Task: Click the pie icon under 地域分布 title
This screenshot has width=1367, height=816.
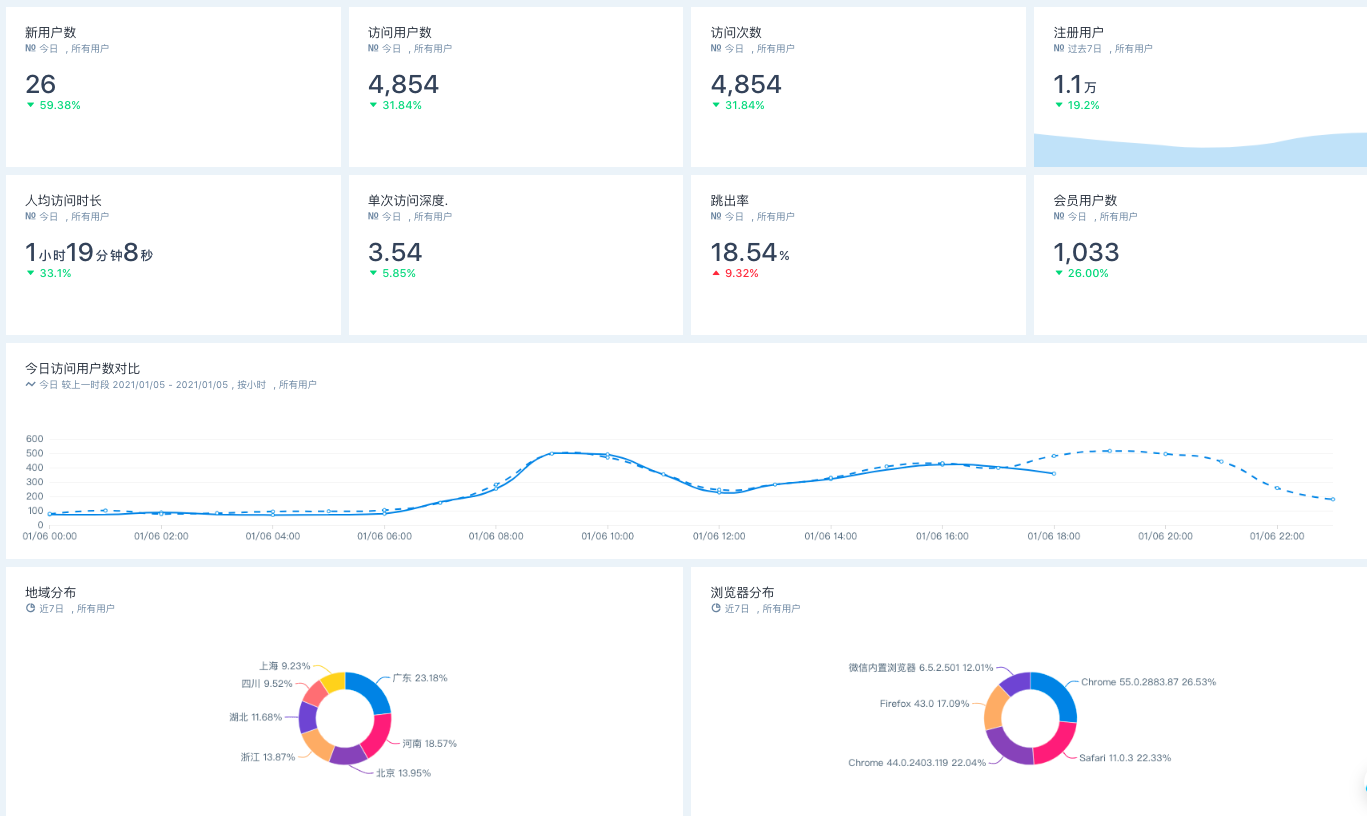Action: pyautogui.click(x=30, y=608)
